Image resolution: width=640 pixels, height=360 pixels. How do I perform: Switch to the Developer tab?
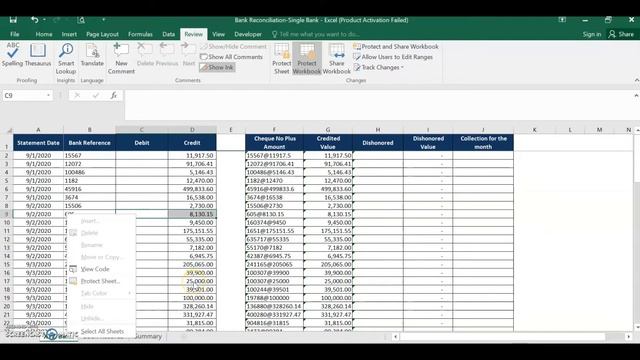coord(248,34)
